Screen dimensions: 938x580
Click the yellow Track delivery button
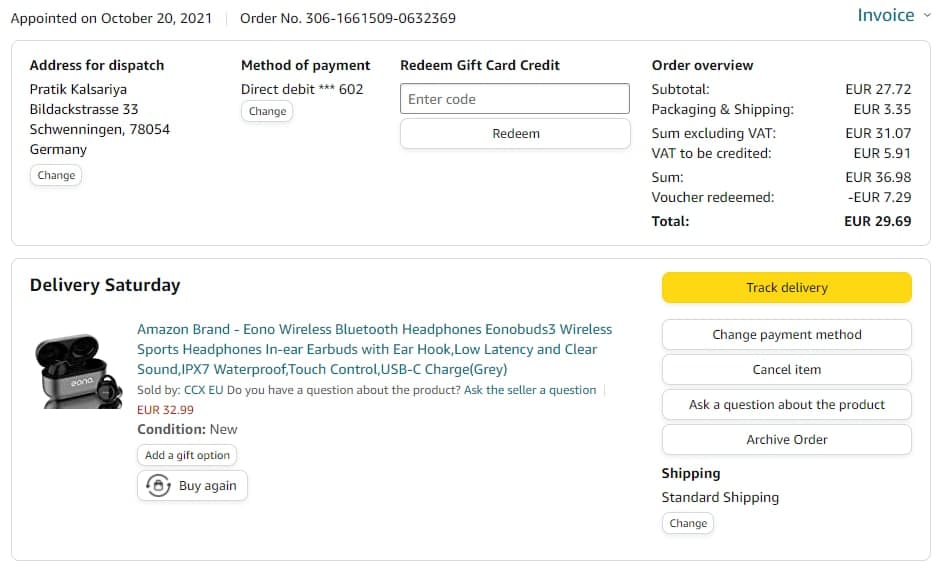point(786,288)
